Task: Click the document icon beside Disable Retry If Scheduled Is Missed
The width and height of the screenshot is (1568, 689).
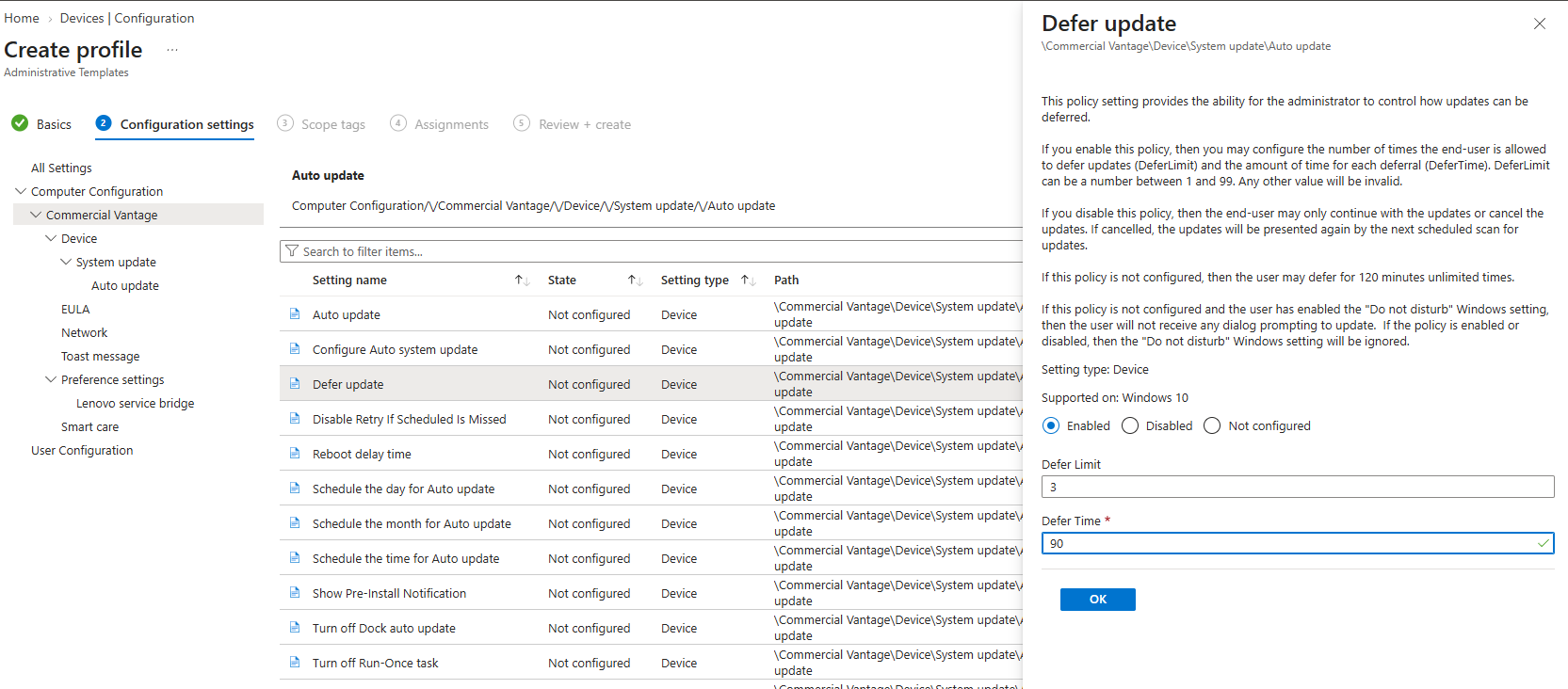Action: click(295, 419)
